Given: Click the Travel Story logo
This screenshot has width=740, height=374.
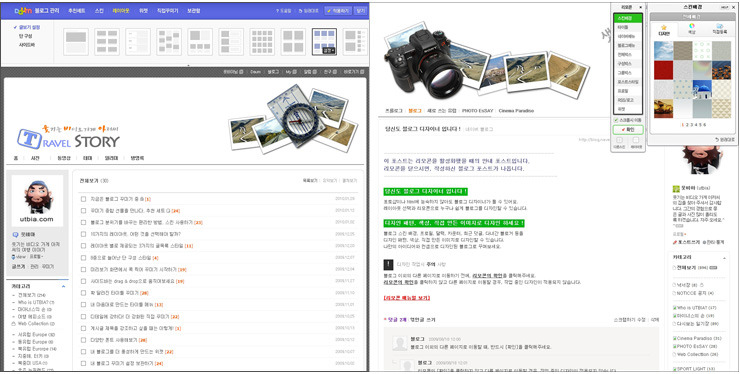Looking at the screenshot, I should pos(68,137).
